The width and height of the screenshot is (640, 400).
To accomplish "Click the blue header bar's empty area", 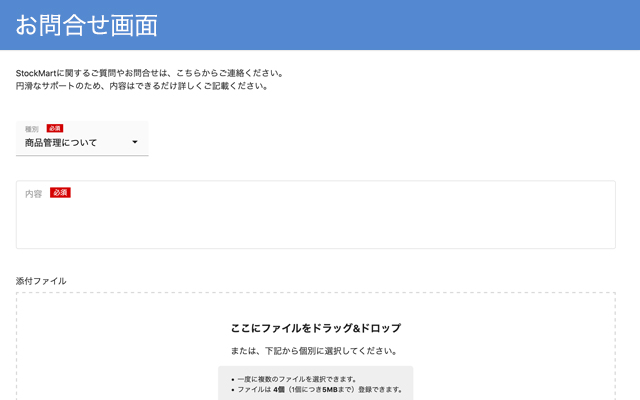I will point(420,25).
